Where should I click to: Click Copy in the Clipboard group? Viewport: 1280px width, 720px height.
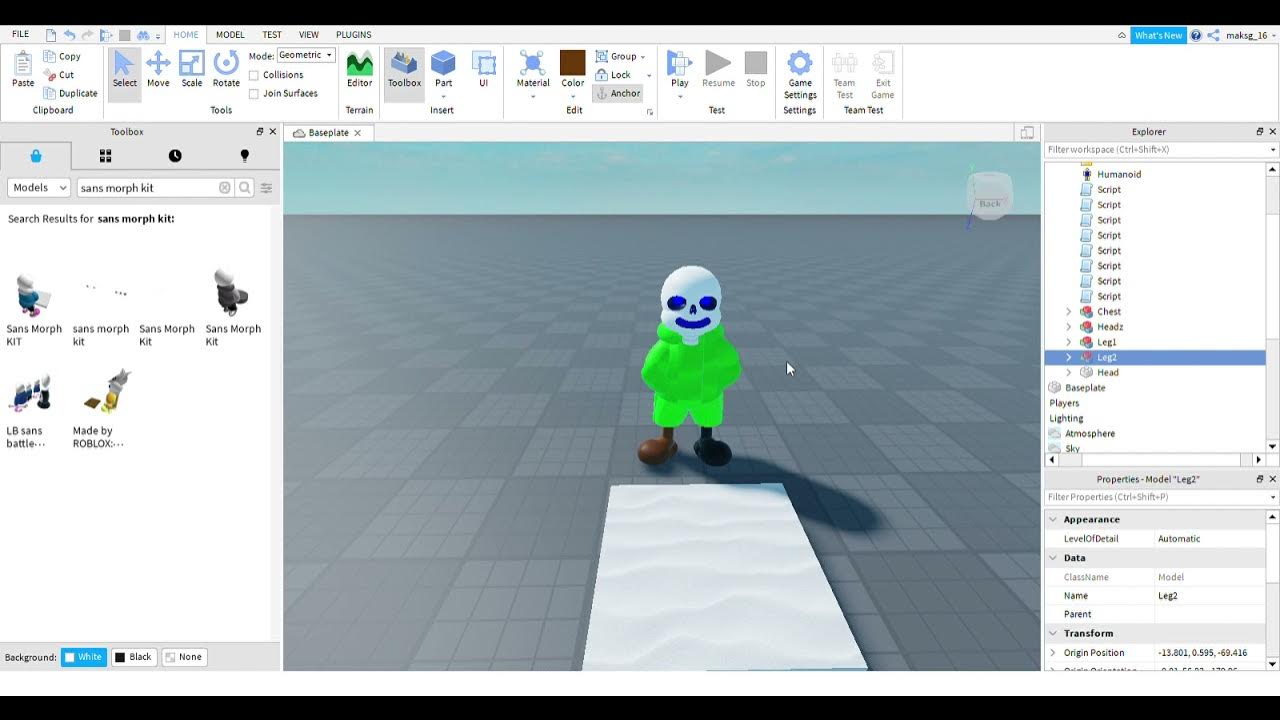click(62, 57)
